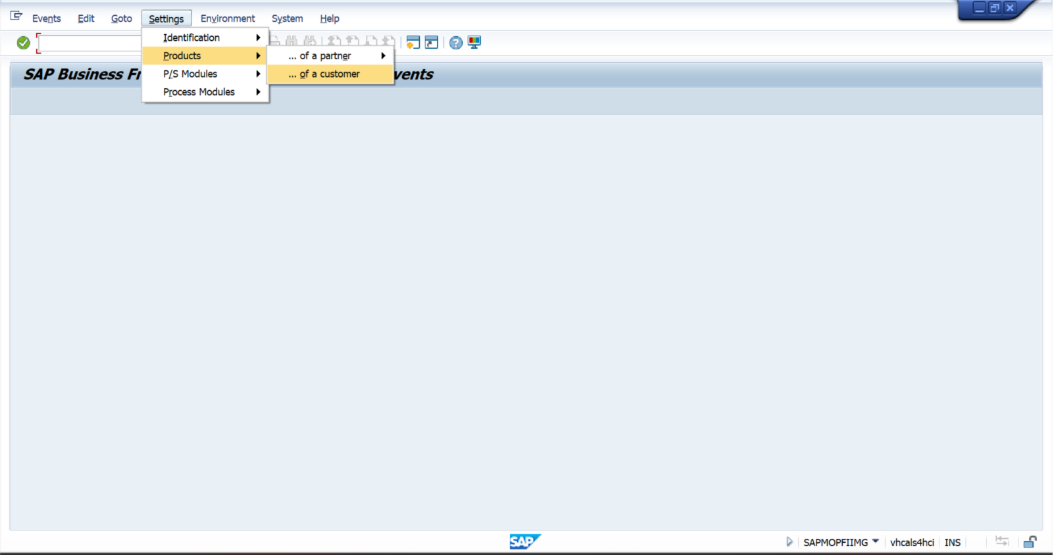Click the padlock icon in status bar
Screen dimensions: 1053x555
point(1029,542)
